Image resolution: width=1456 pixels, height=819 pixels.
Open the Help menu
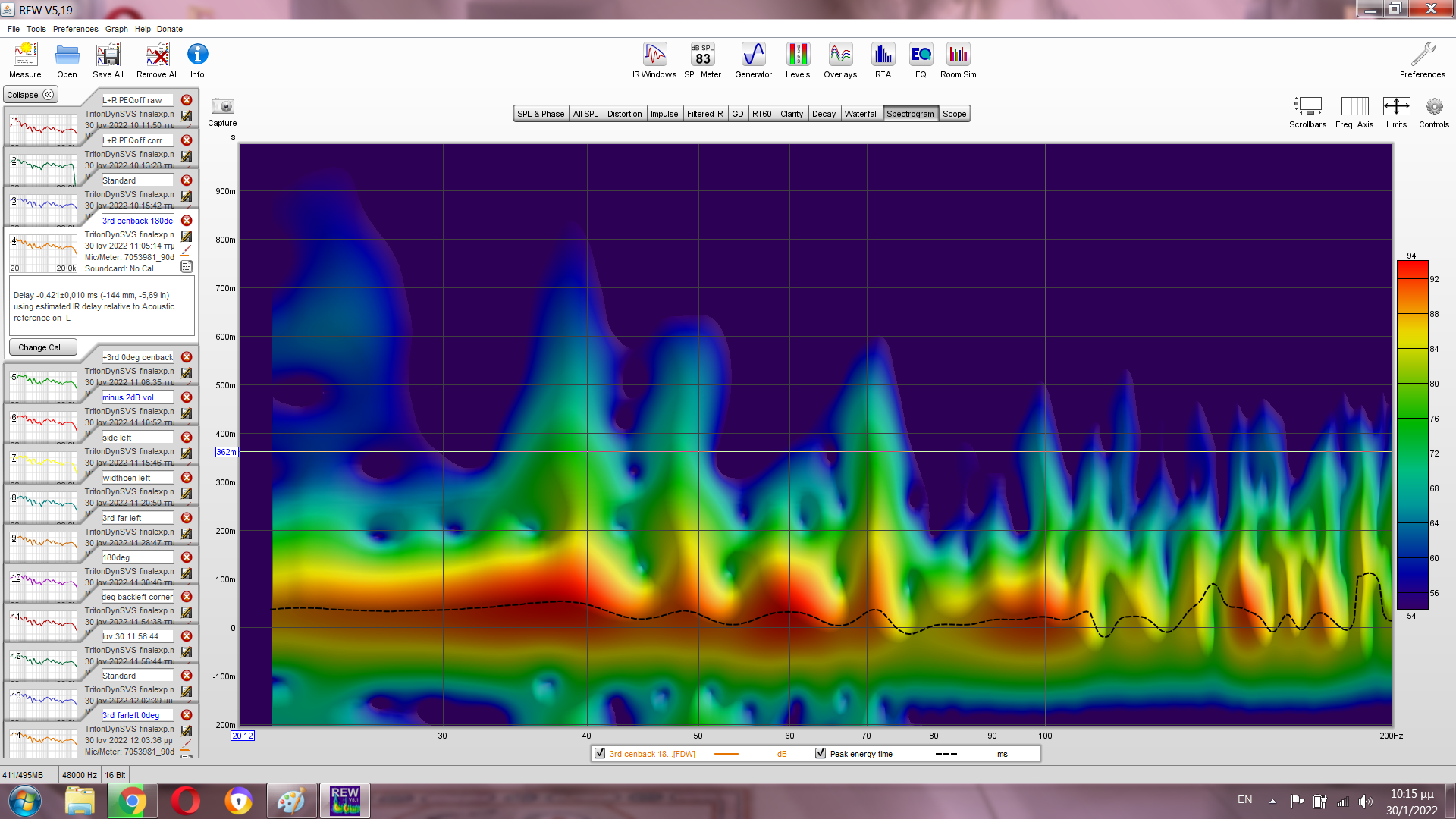click(x=143, y=29)
